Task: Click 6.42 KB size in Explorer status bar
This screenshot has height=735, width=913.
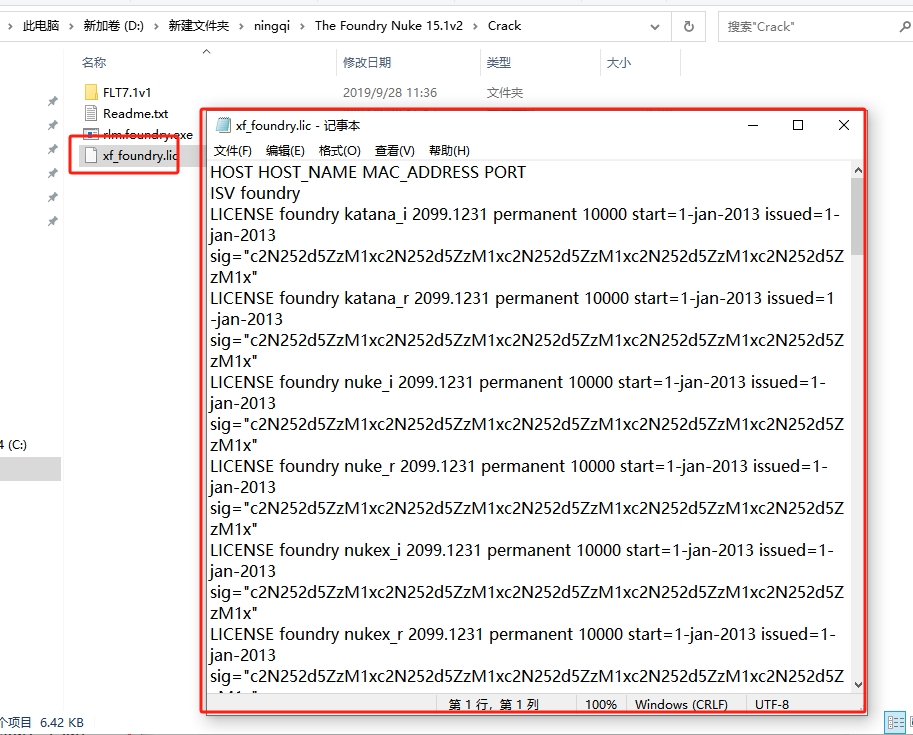Action: tap(62, 723)
